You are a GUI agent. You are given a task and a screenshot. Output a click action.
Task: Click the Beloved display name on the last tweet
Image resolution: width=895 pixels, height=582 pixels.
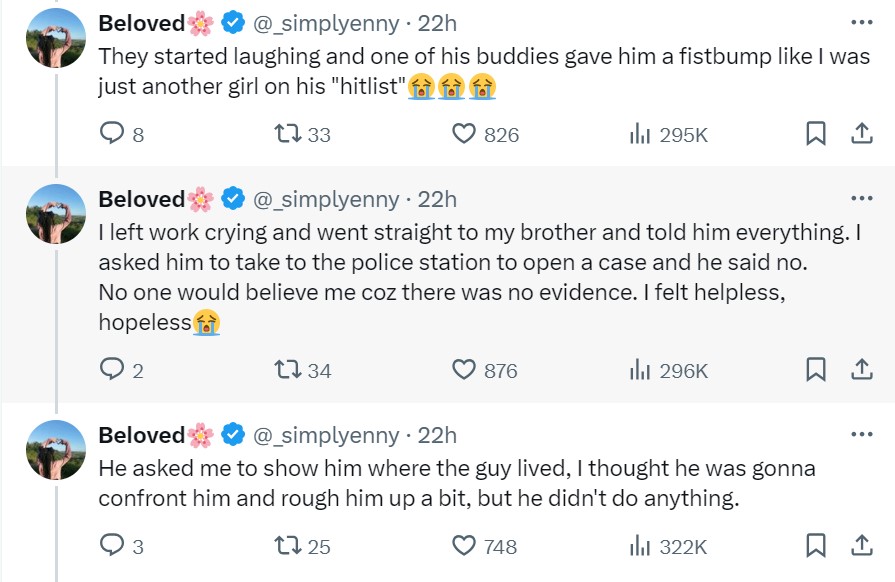(141, 434)
